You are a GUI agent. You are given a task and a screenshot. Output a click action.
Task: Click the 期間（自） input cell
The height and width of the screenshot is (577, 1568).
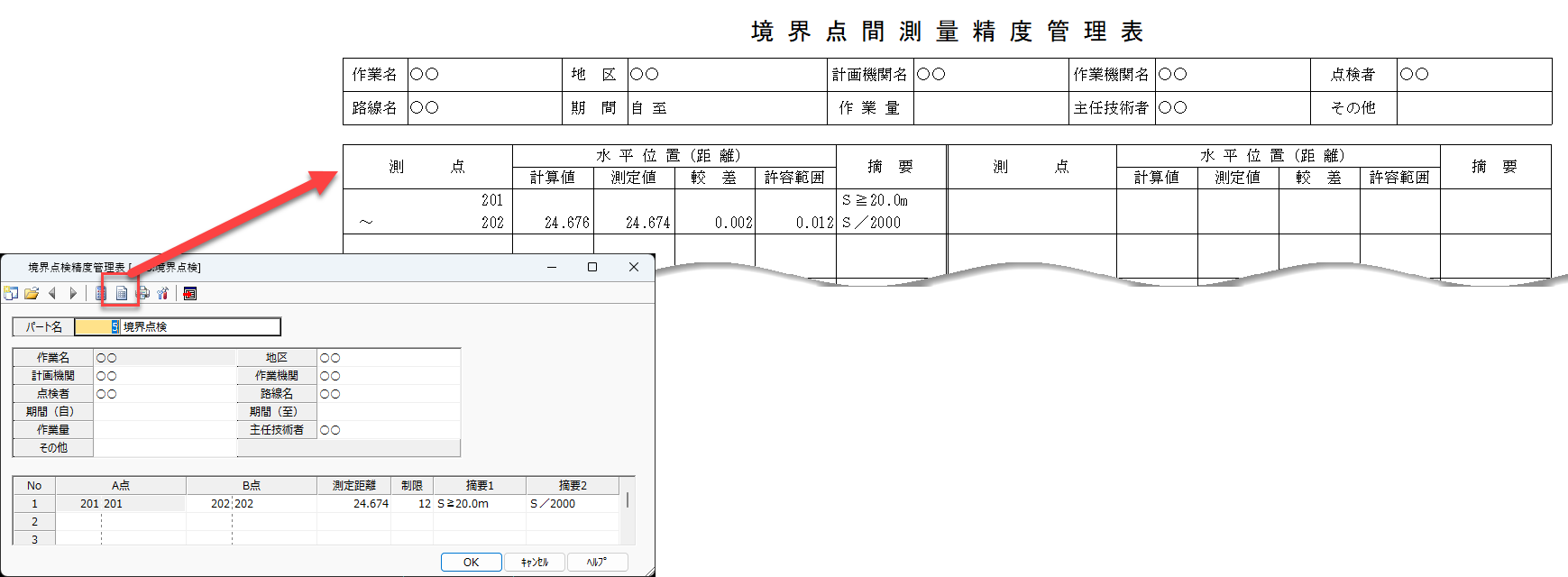click(x=164, y=412)
